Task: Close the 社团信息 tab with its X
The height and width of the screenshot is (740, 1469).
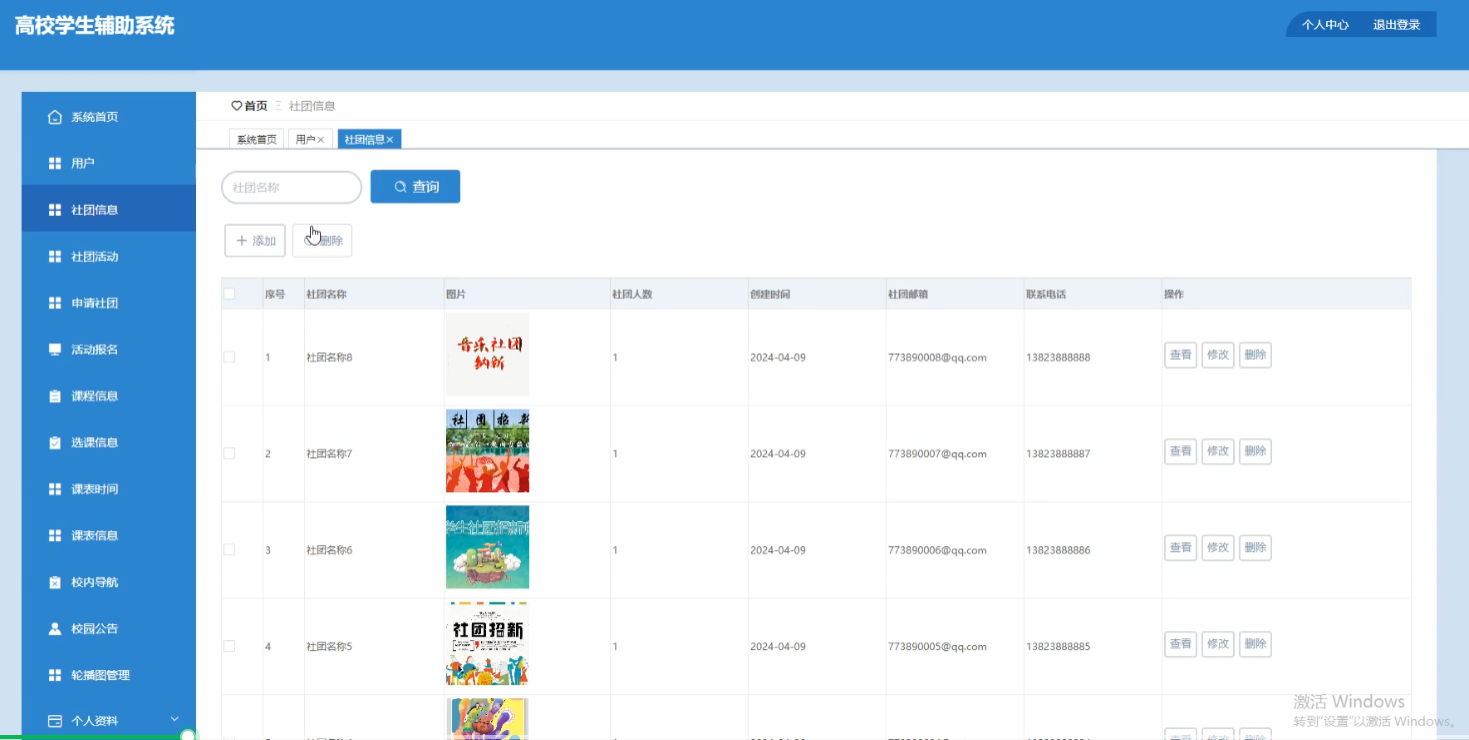Action: click(x=390, y=140)
